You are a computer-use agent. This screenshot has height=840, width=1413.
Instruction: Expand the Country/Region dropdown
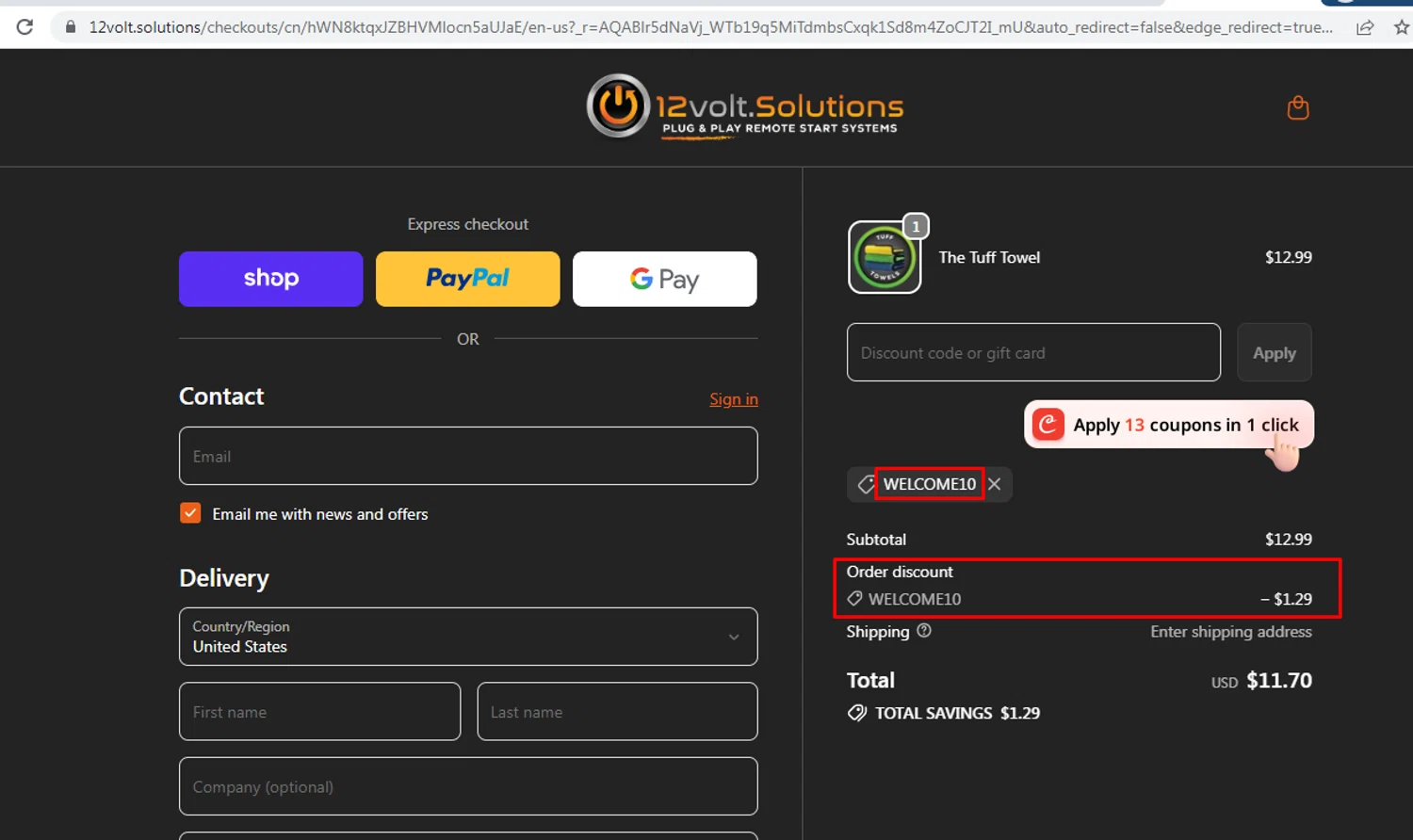[x=468, y=637]
